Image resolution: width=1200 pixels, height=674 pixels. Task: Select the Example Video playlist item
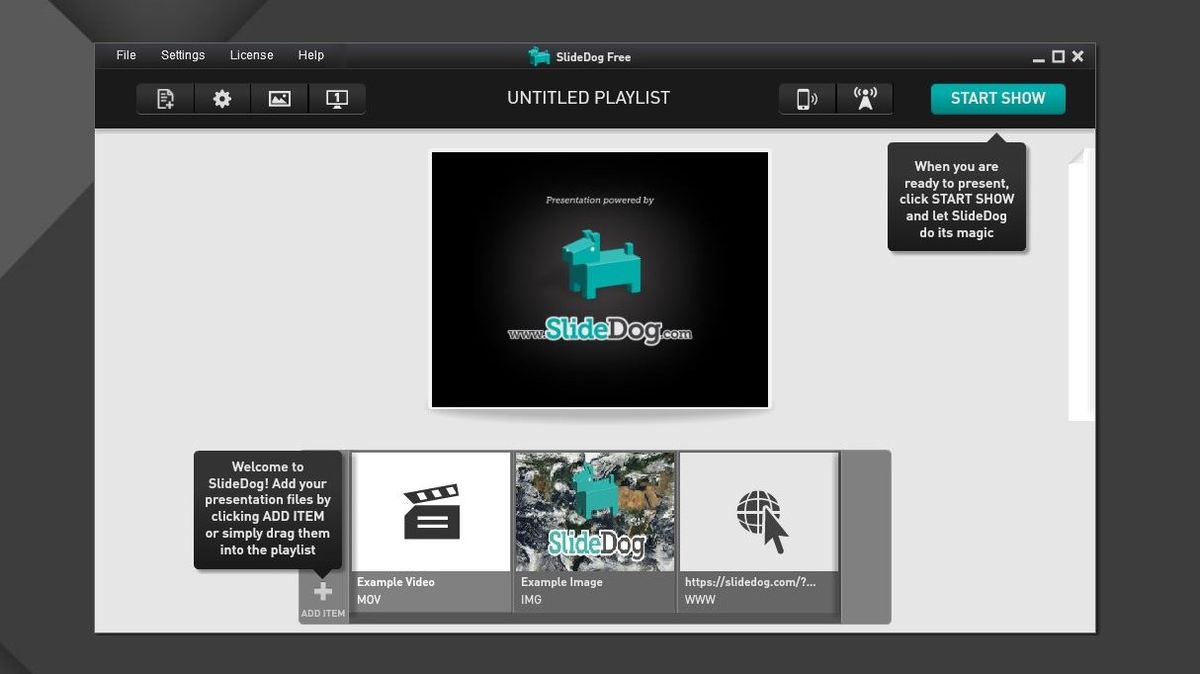coord(431,512)
